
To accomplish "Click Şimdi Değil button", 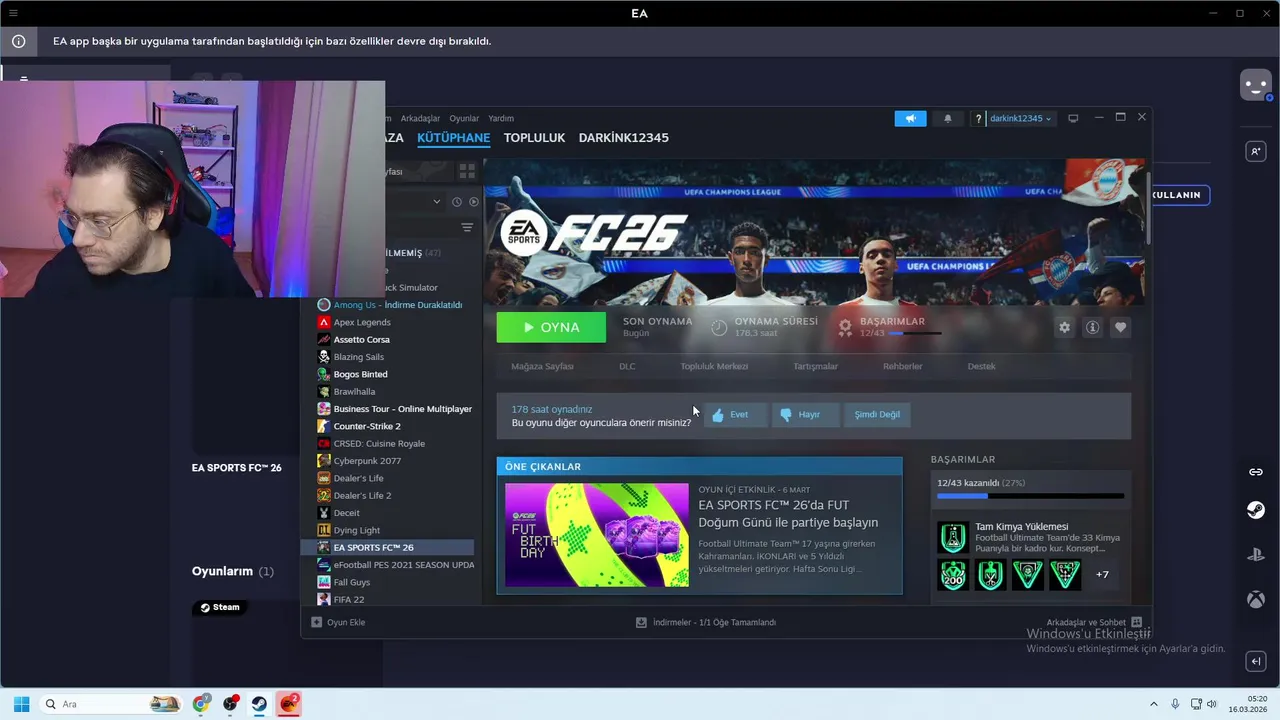I will point(877,415).
